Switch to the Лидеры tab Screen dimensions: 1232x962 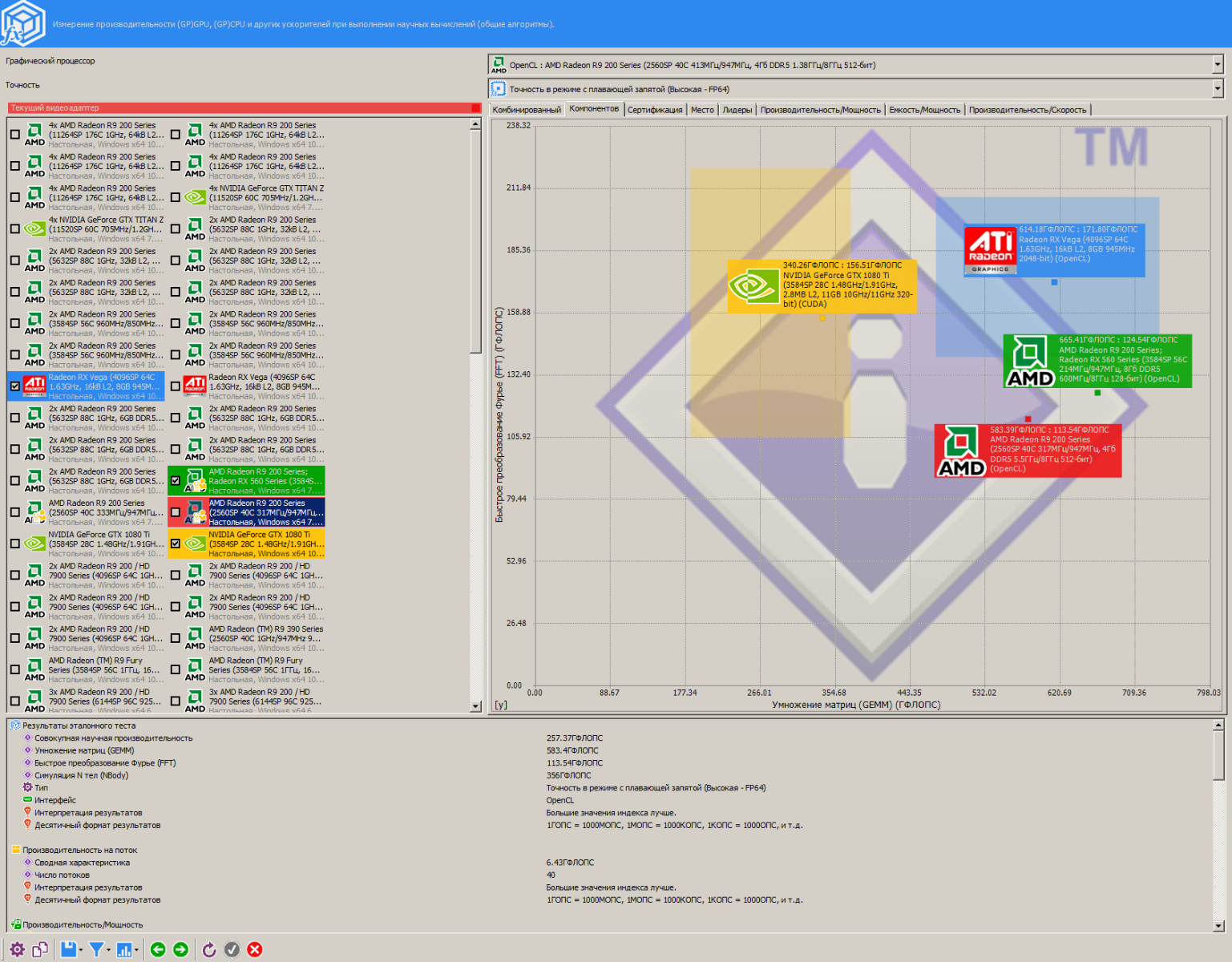pyautogui.click(x=737, y=110)
